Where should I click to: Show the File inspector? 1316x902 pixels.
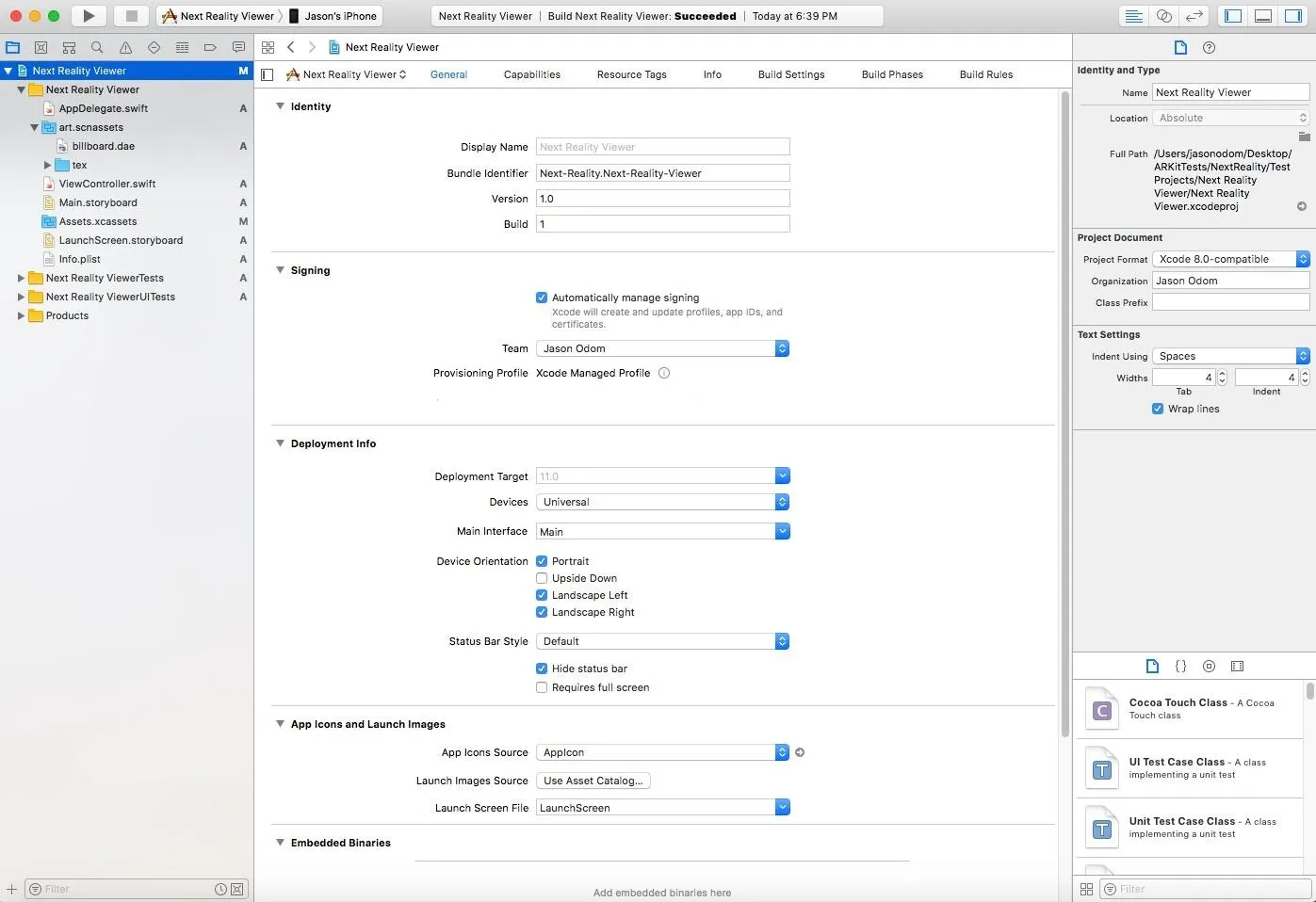point(1180,47)
